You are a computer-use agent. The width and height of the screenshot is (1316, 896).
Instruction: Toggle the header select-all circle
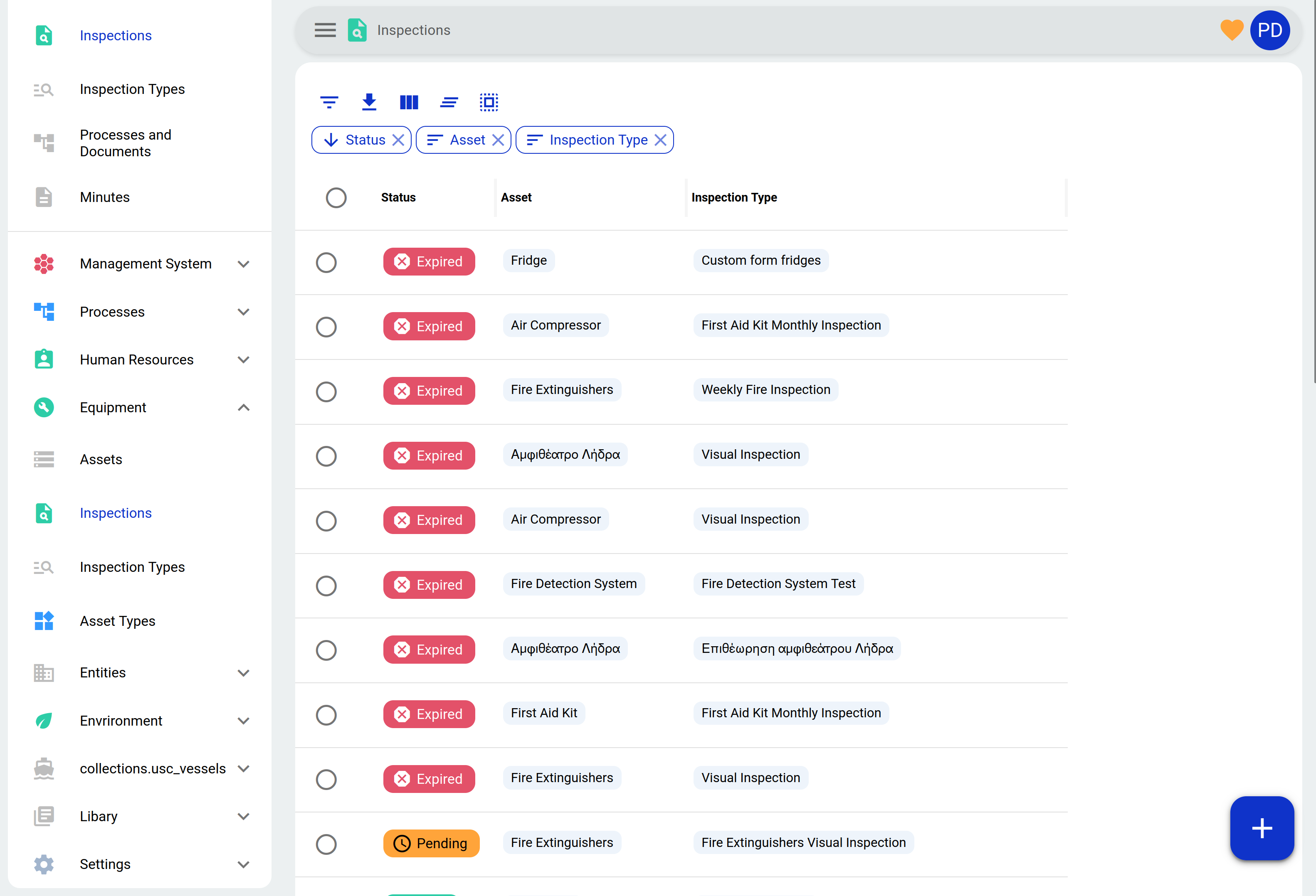pos(336,197)
